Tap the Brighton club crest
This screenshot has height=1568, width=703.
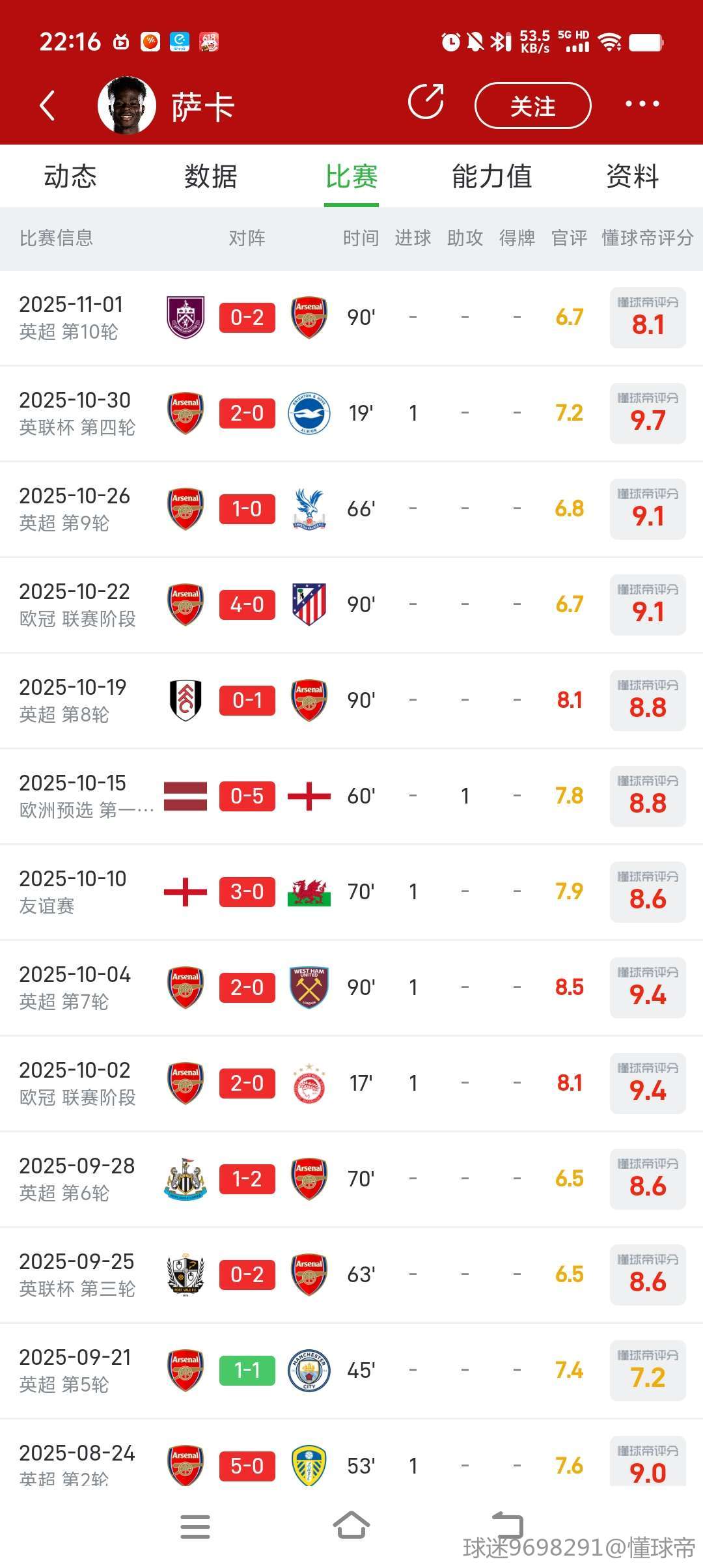(x=309, y=413)
